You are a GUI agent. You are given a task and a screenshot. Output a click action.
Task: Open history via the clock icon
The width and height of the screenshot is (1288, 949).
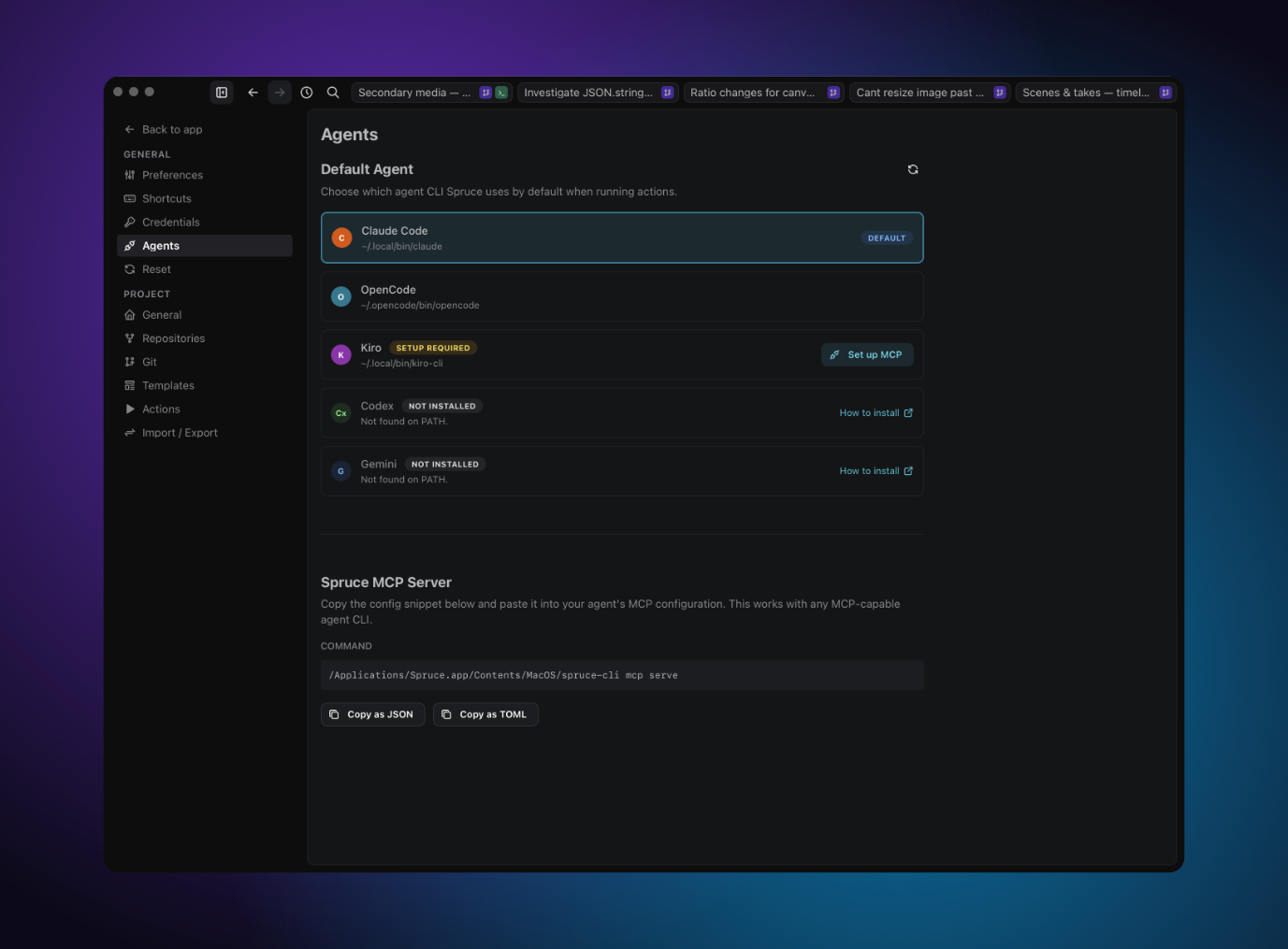point(307,93)
